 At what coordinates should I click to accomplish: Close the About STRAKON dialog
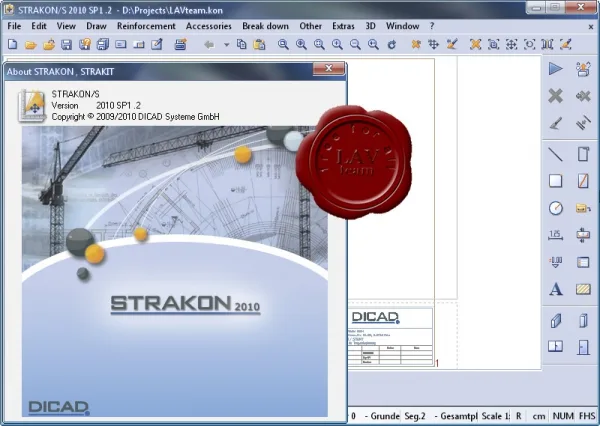point(329,69)
